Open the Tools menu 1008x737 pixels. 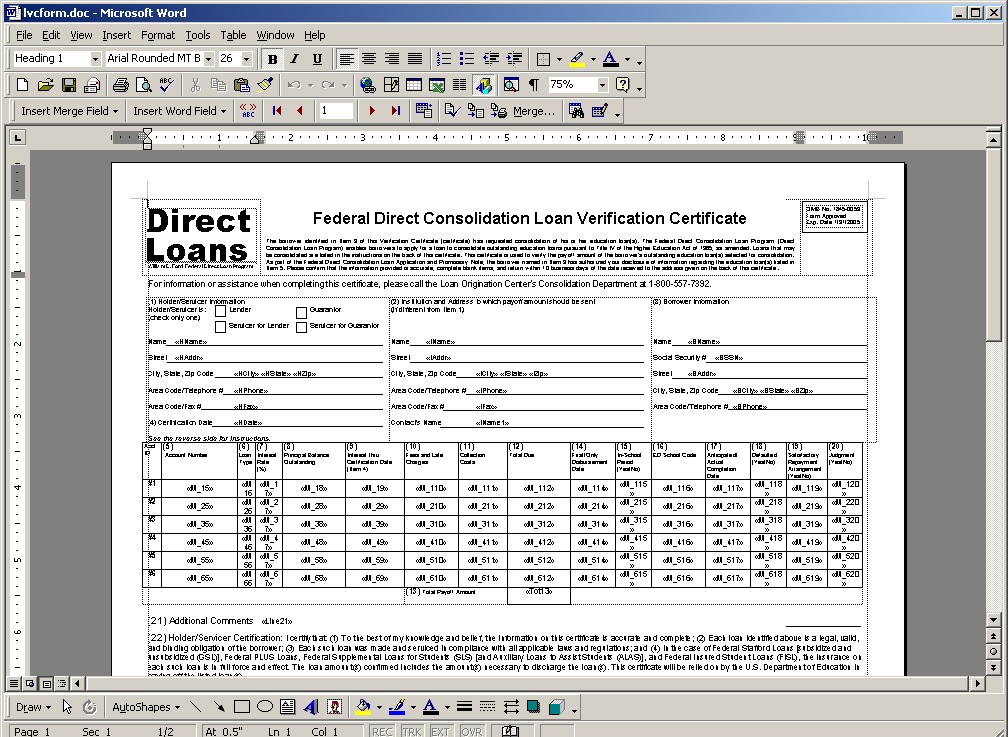click(x=197, y=35)
